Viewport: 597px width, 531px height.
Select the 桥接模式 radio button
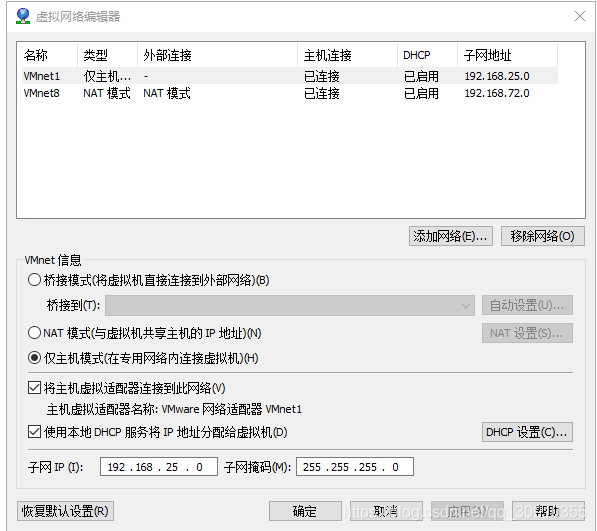pyautogui.click(x=34, y=280)
